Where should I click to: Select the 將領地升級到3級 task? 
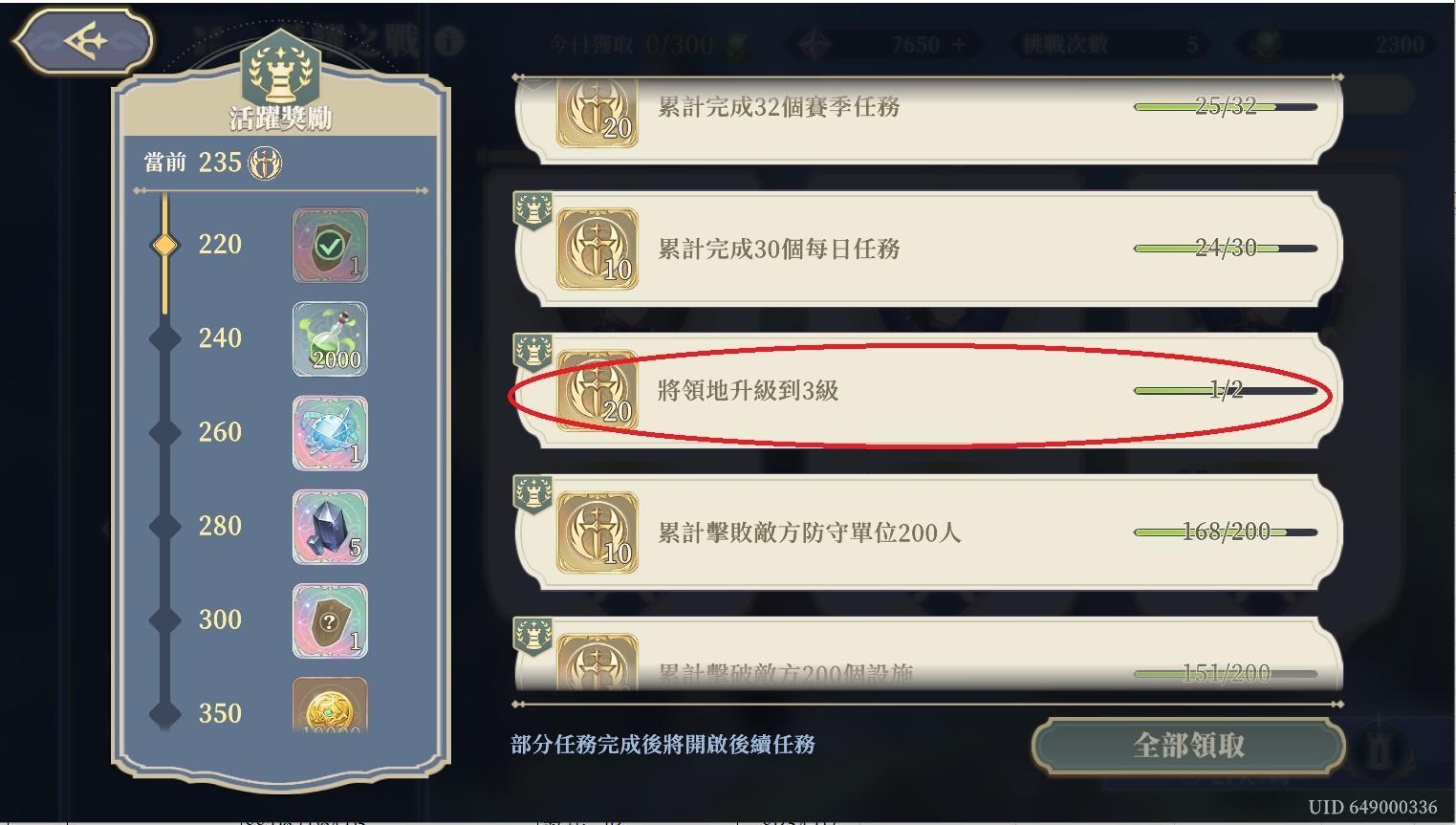click(x=927, y=390)
